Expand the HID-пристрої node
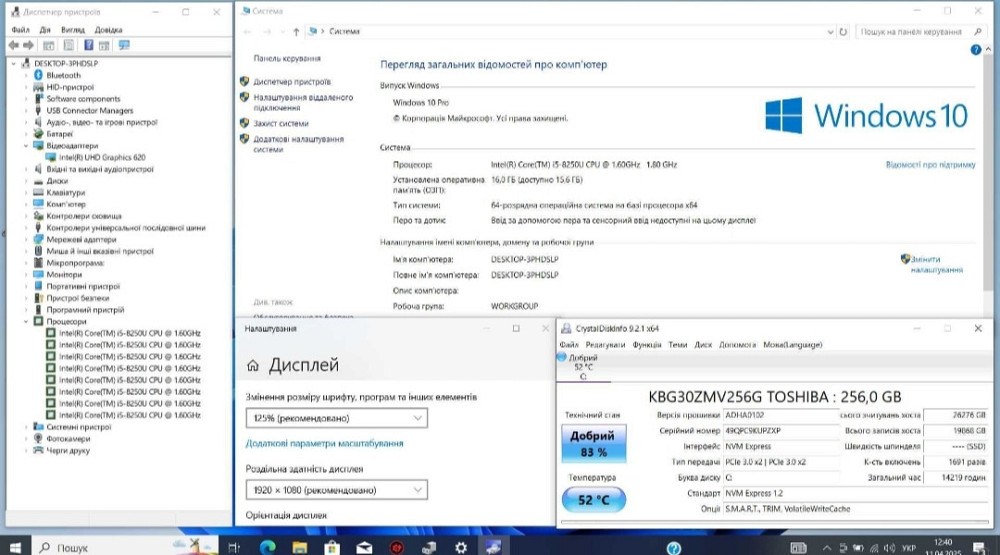Screen dimensions: 1000x555 (x=26, y=87)
